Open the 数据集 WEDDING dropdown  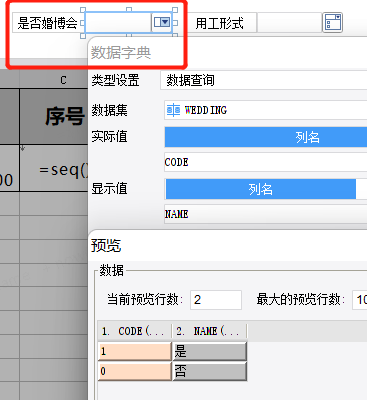[266, 110]
